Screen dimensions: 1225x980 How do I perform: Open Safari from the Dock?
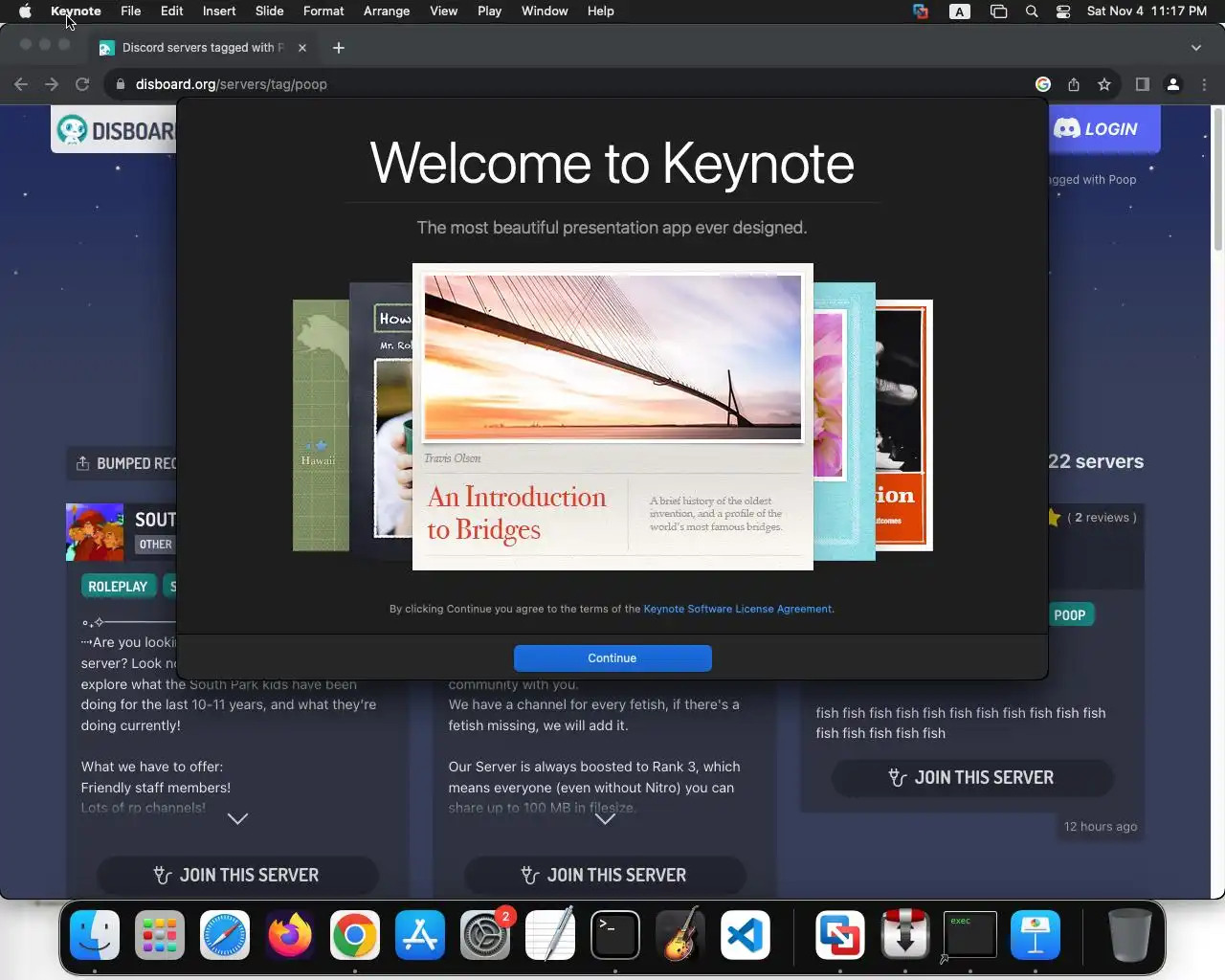coord(225,935)
